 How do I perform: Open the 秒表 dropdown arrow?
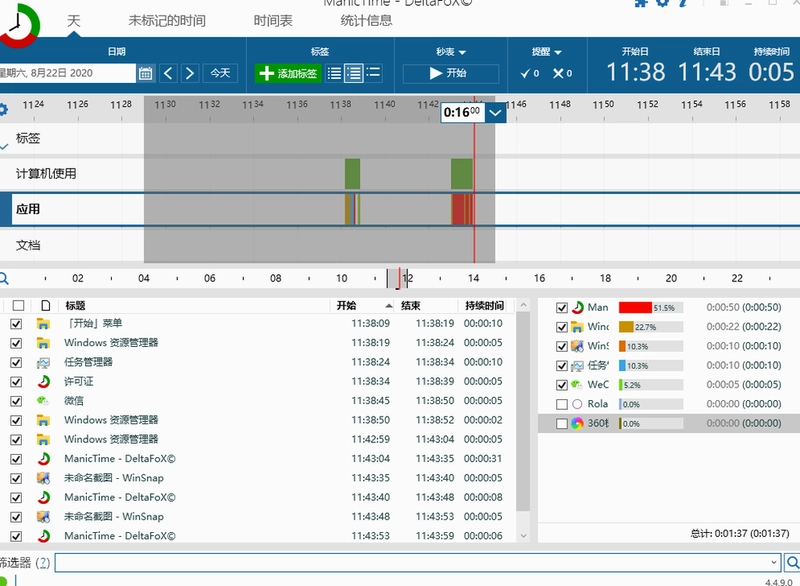click(462, 52)
